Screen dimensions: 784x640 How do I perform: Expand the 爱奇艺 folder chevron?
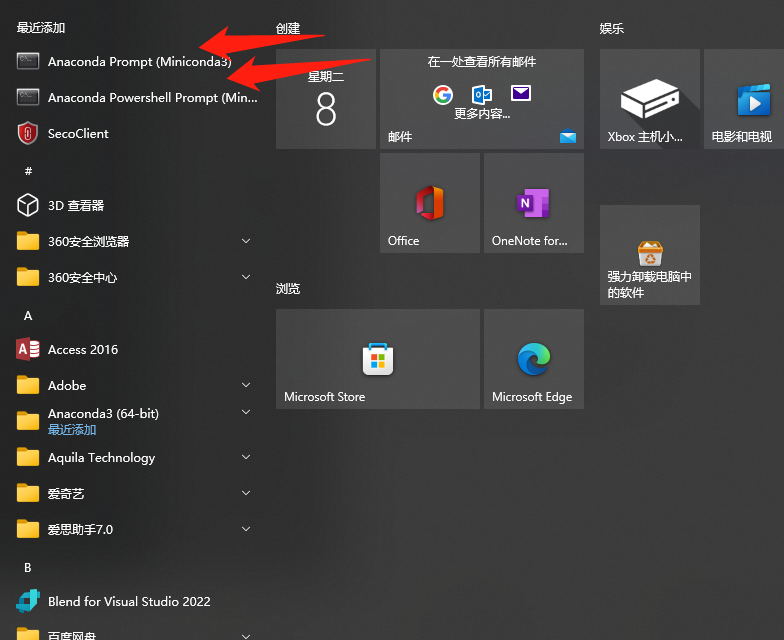pyautogui.click(x=246, y=493)
